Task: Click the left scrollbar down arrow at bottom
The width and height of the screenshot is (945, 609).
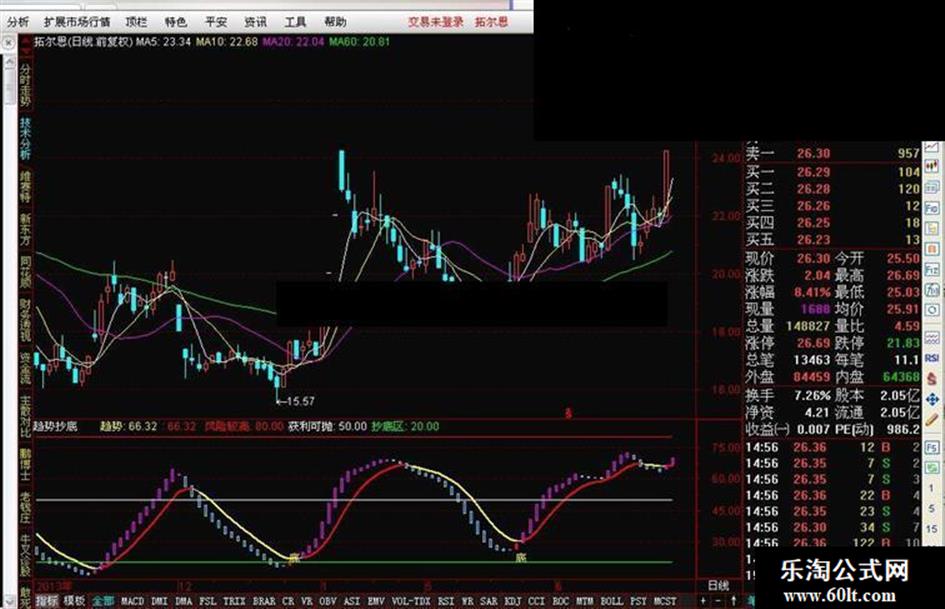Action: pyautogui.click(x=10, y=602)
